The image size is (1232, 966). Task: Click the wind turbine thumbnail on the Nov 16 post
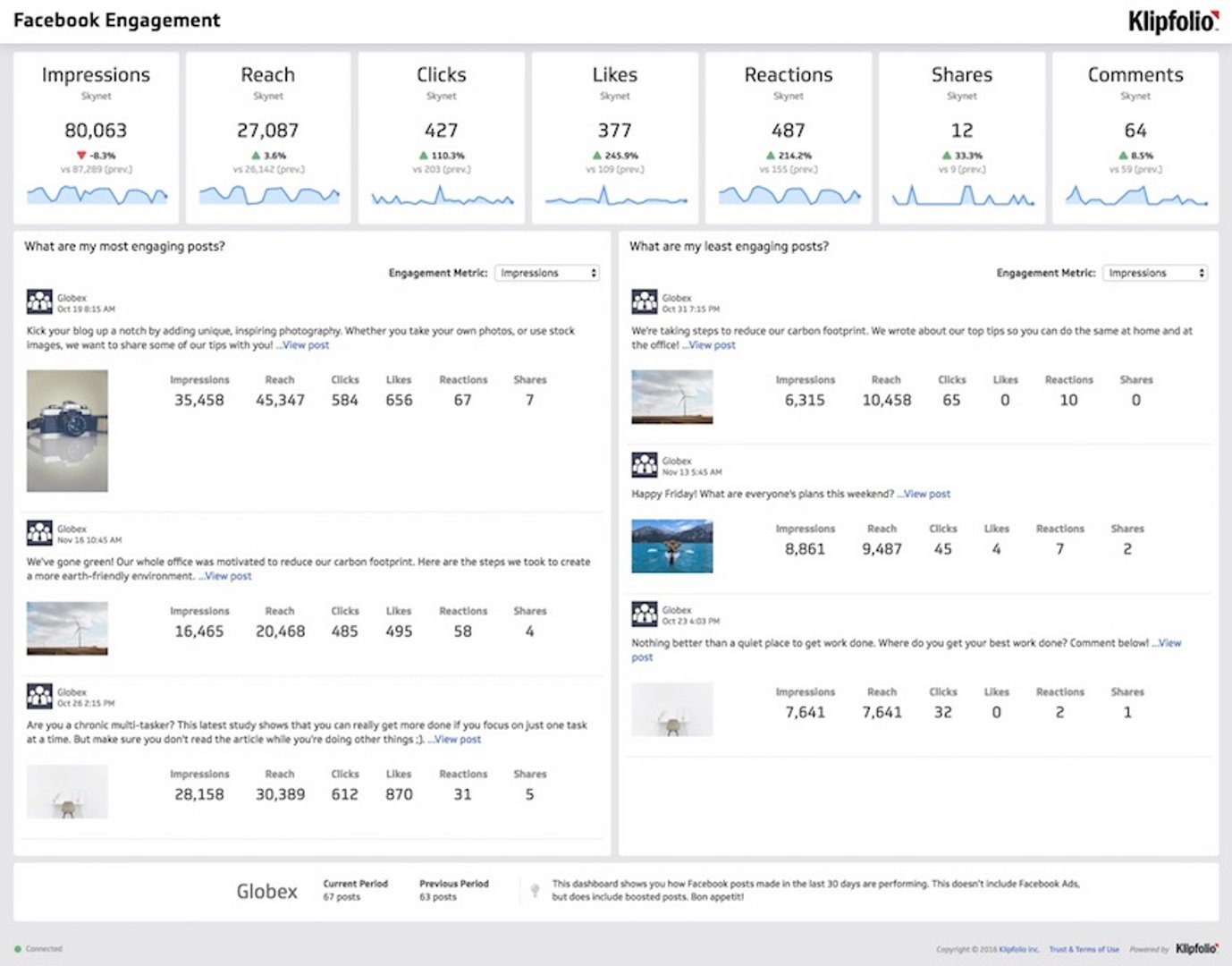[x=67, y=629]
